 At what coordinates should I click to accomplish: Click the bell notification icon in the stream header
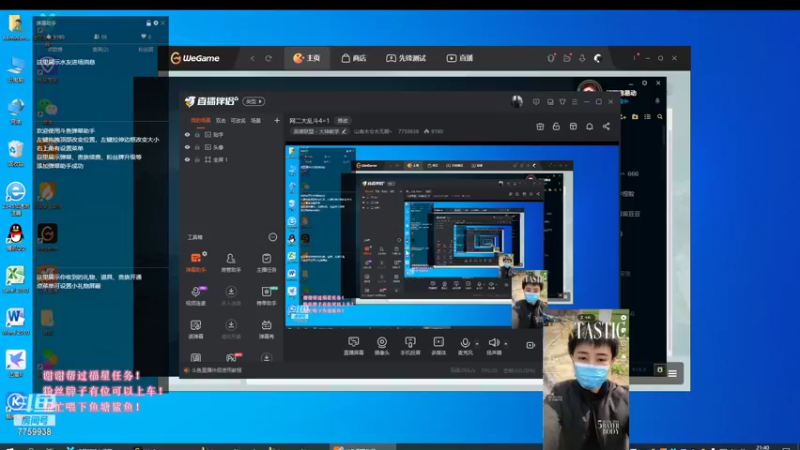point(589,126)
